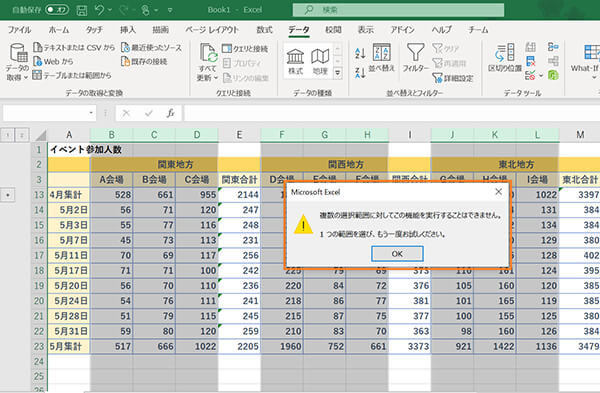The height and width of the screenshot is (393, 600).
Task: Click the Flash Fill icon
Action: point(530,47)
